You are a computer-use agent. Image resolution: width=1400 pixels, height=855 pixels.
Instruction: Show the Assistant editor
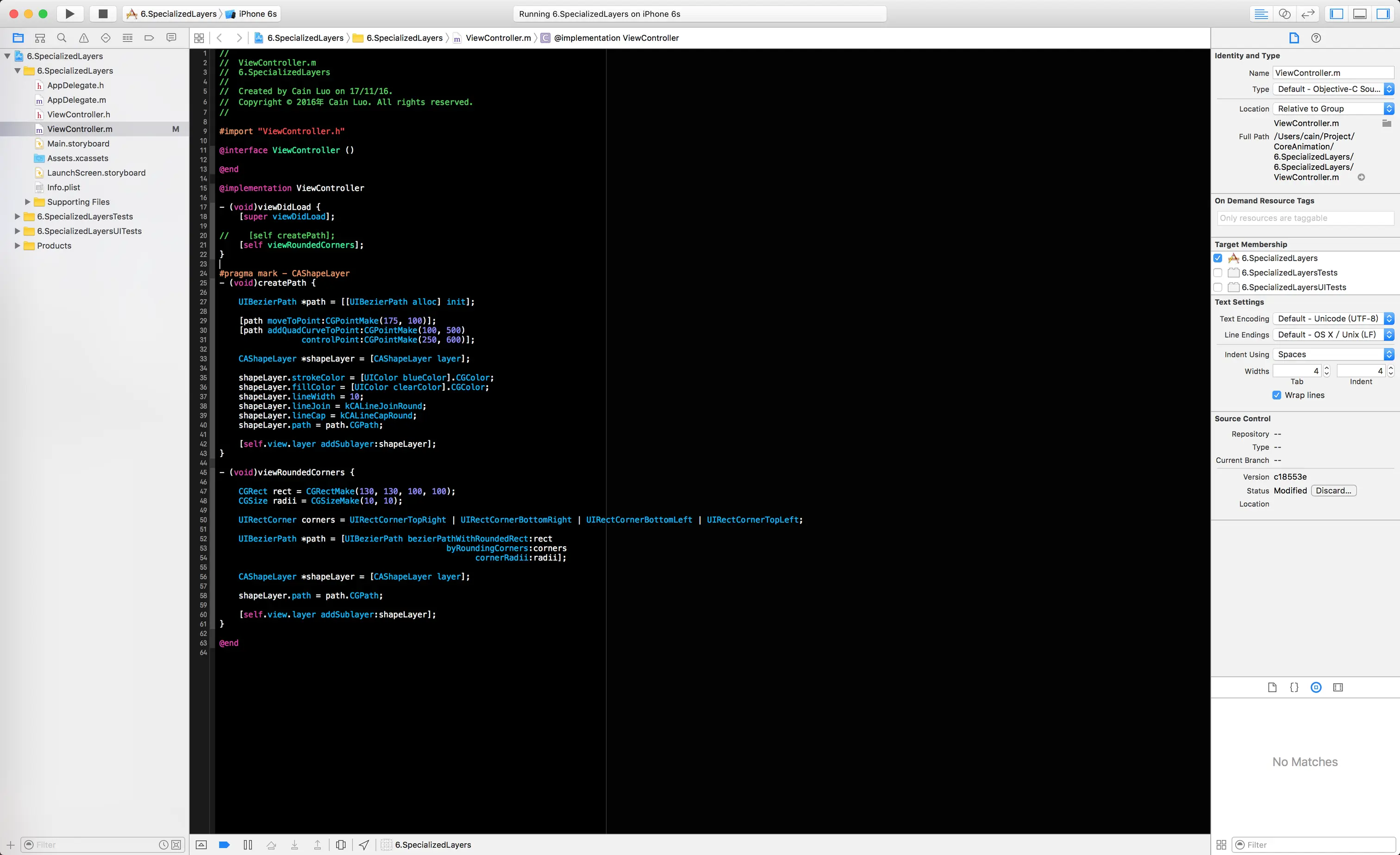pos(1285,13)
